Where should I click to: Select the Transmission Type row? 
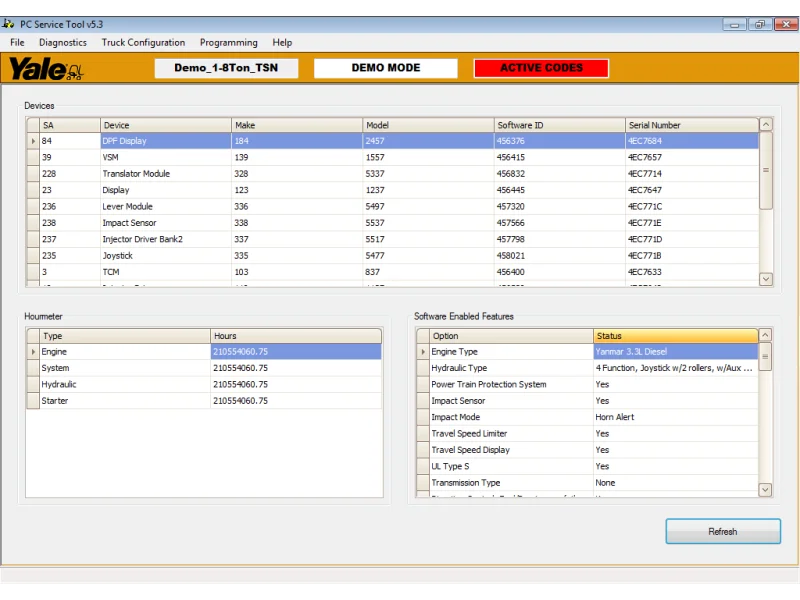tap(587, 482)
